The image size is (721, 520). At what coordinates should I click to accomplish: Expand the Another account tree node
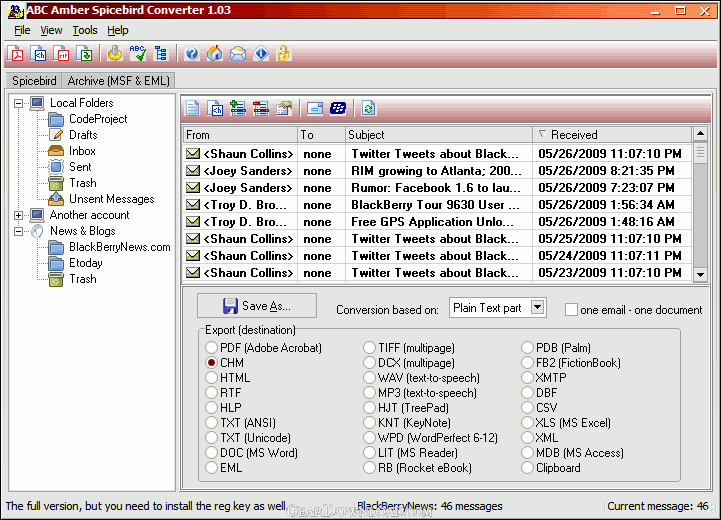(18, 215)
